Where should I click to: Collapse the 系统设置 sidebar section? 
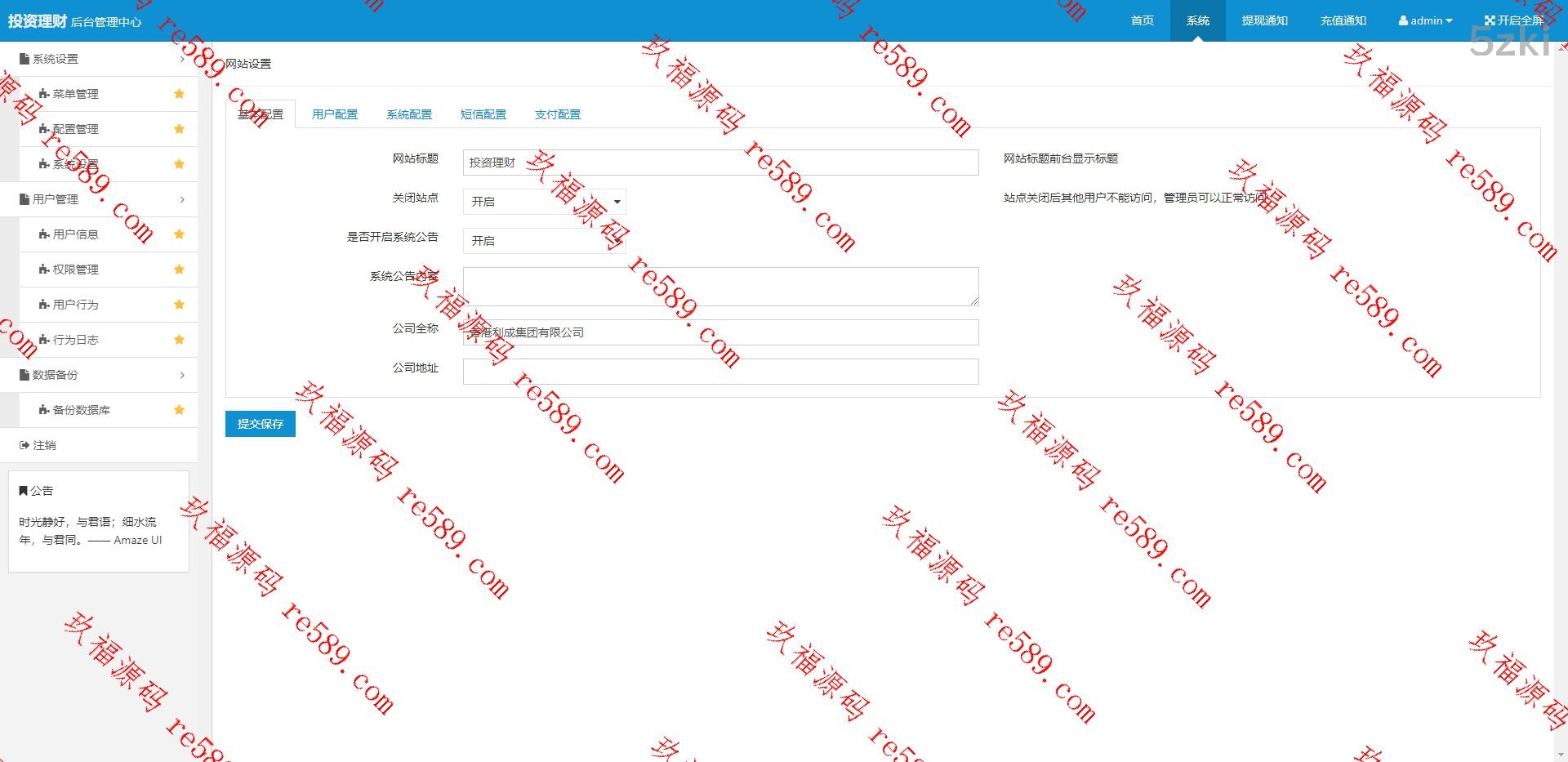coord(98,59)
